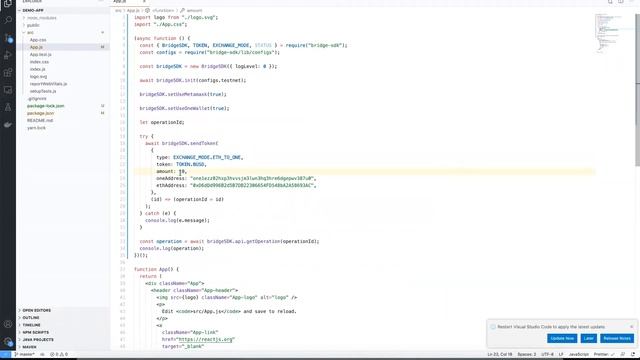Click Spaces: 2 indentation indicator

(x=527, y=354)
